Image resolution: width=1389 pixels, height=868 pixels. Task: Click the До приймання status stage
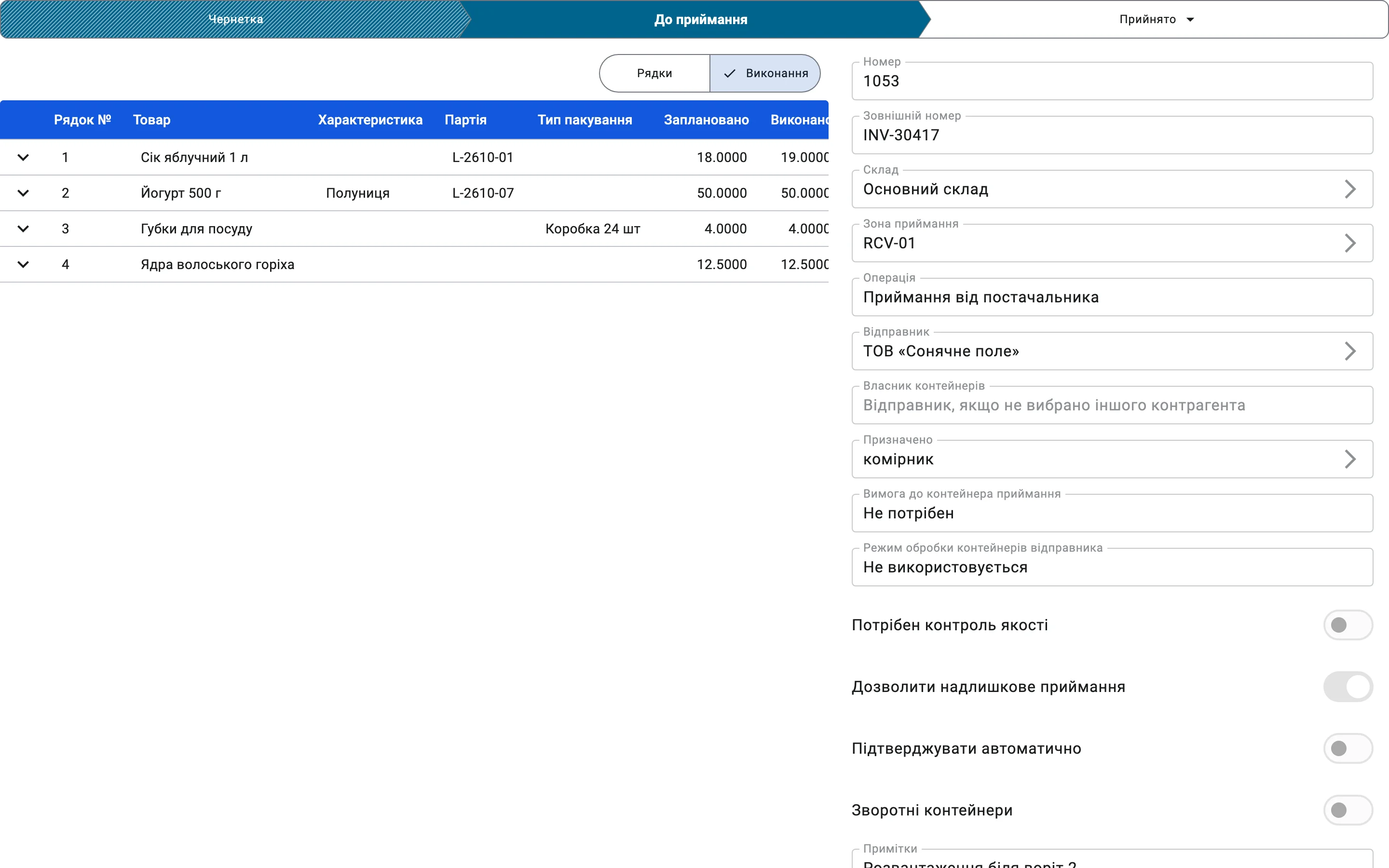[700, 19]
